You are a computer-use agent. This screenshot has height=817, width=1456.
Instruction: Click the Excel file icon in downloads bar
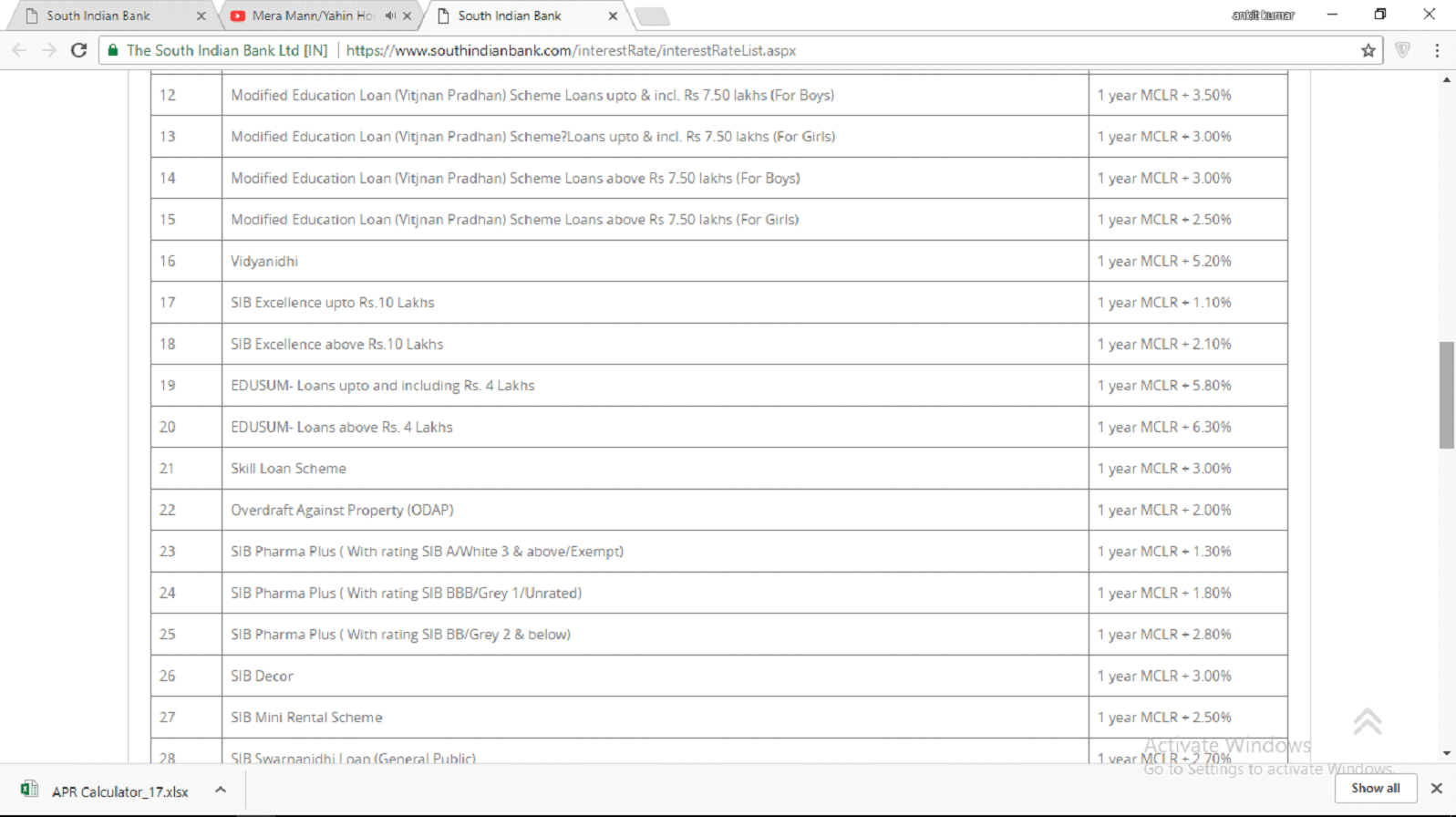click(29, 790)
